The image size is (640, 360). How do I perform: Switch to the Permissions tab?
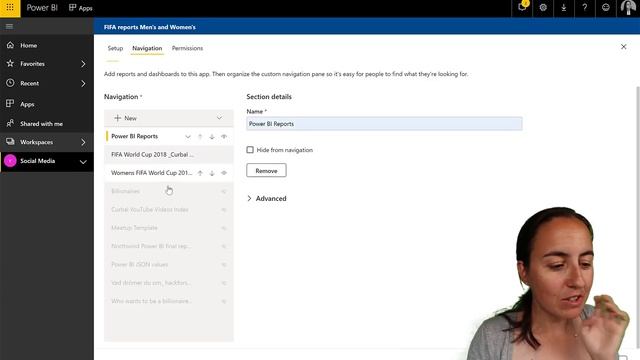[187, 48]
